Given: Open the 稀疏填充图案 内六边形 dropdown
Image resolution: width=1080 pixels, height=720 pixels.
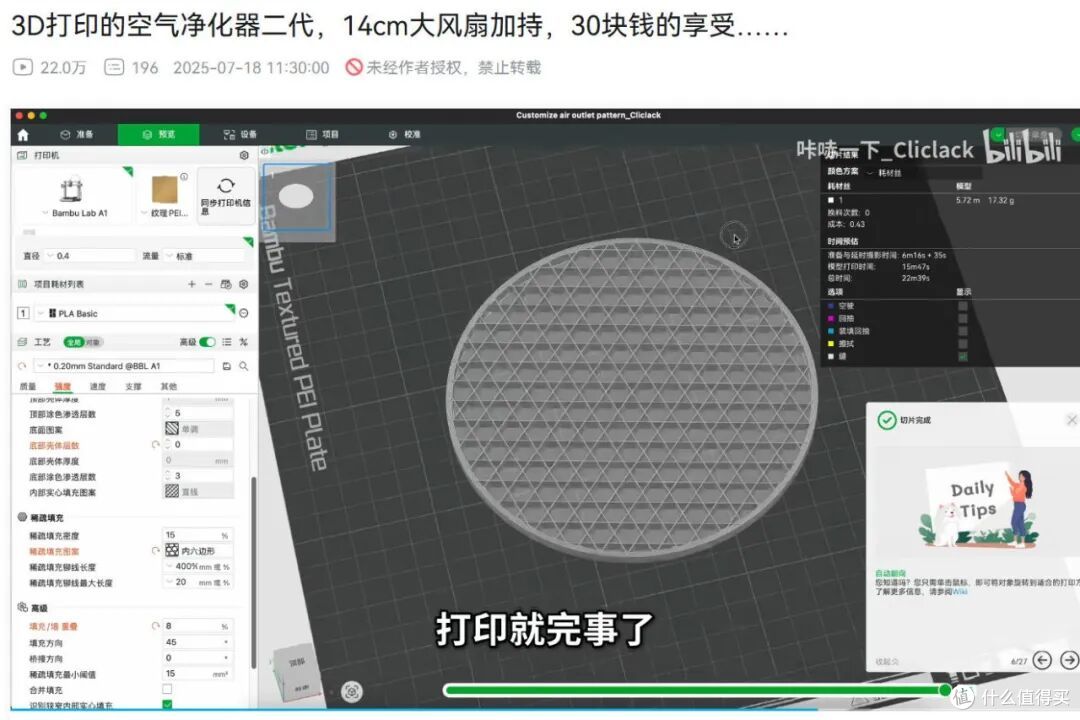Looking at the screenshot, I should tap(198, 551).
